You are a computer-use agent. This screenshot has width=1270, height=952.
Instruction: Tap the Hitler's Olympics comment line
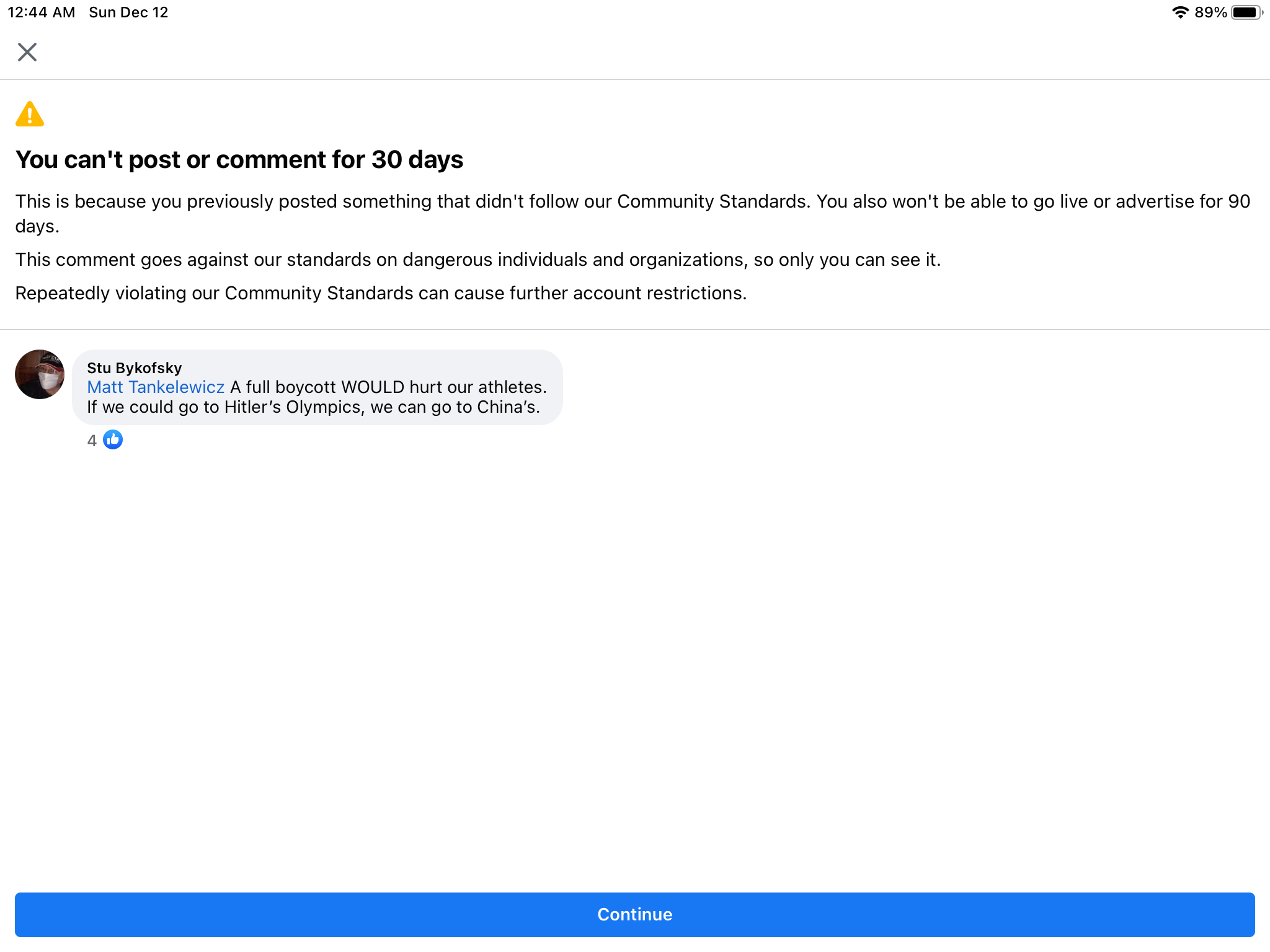coord(313,407)
